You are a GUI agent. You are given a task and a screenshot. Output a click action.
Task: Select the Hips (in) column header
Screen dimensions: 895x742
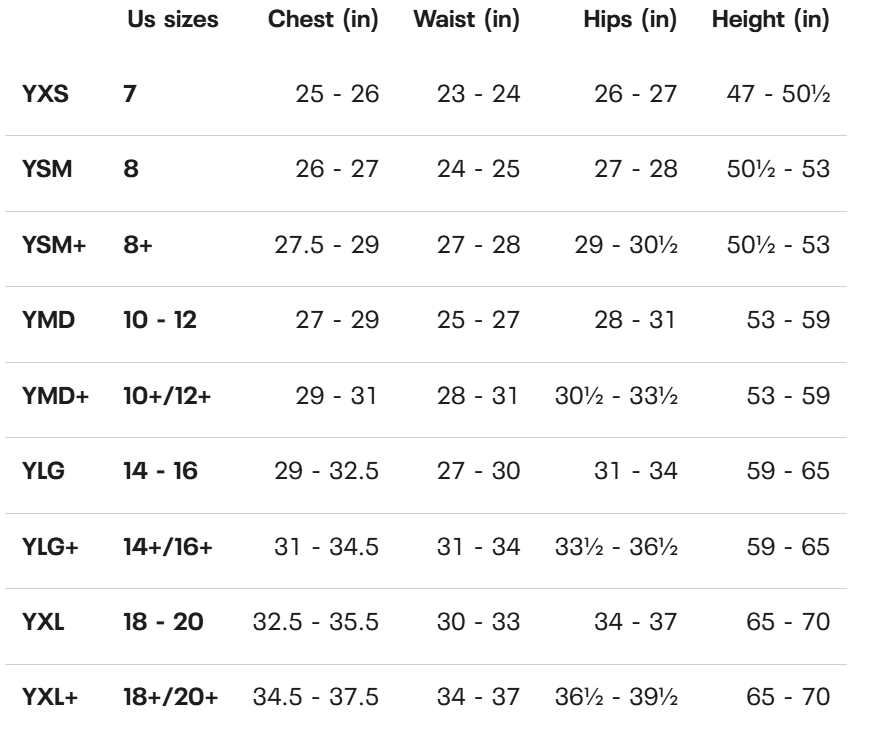pos(630,19)
